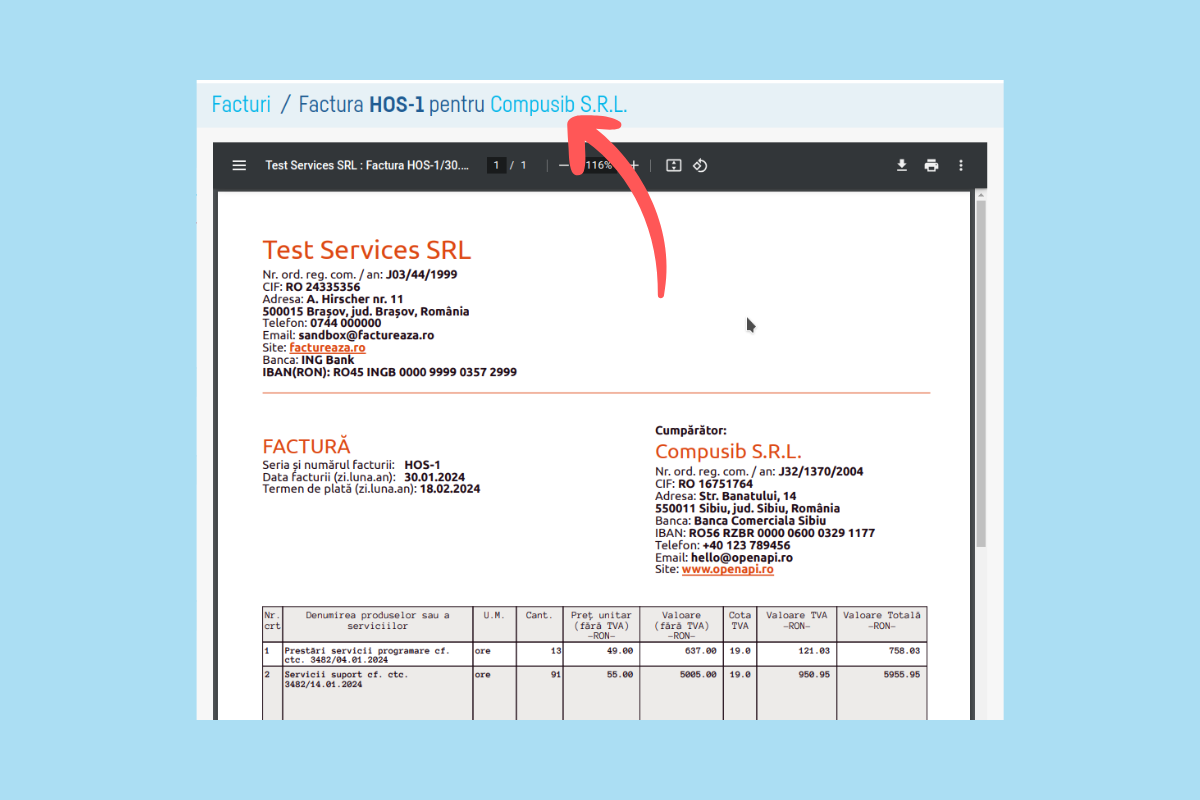Image resolution: width=1200 pixels, height=800 pixels.
Task: Click the factureaza.ro site link
Action: [x=327, y=348]
